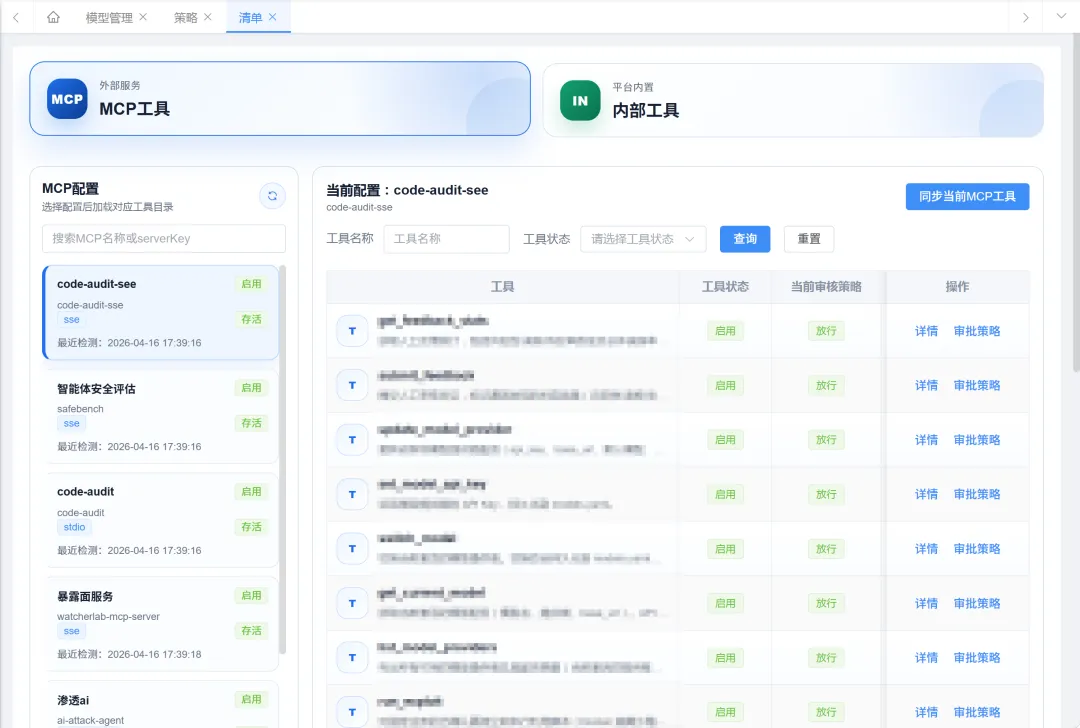Viewport: 1080px width, 728px height.
Task: Click the T icon in the third tool row
Action: point(352,440)
